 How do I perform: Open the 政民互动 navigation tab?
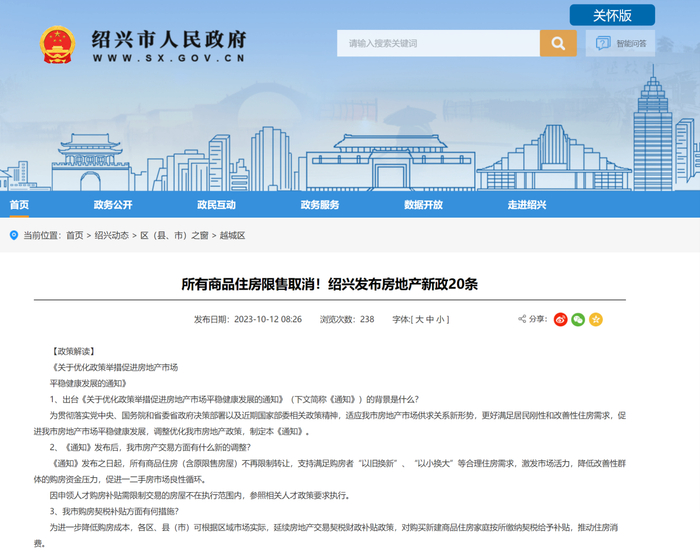point(217,205)
